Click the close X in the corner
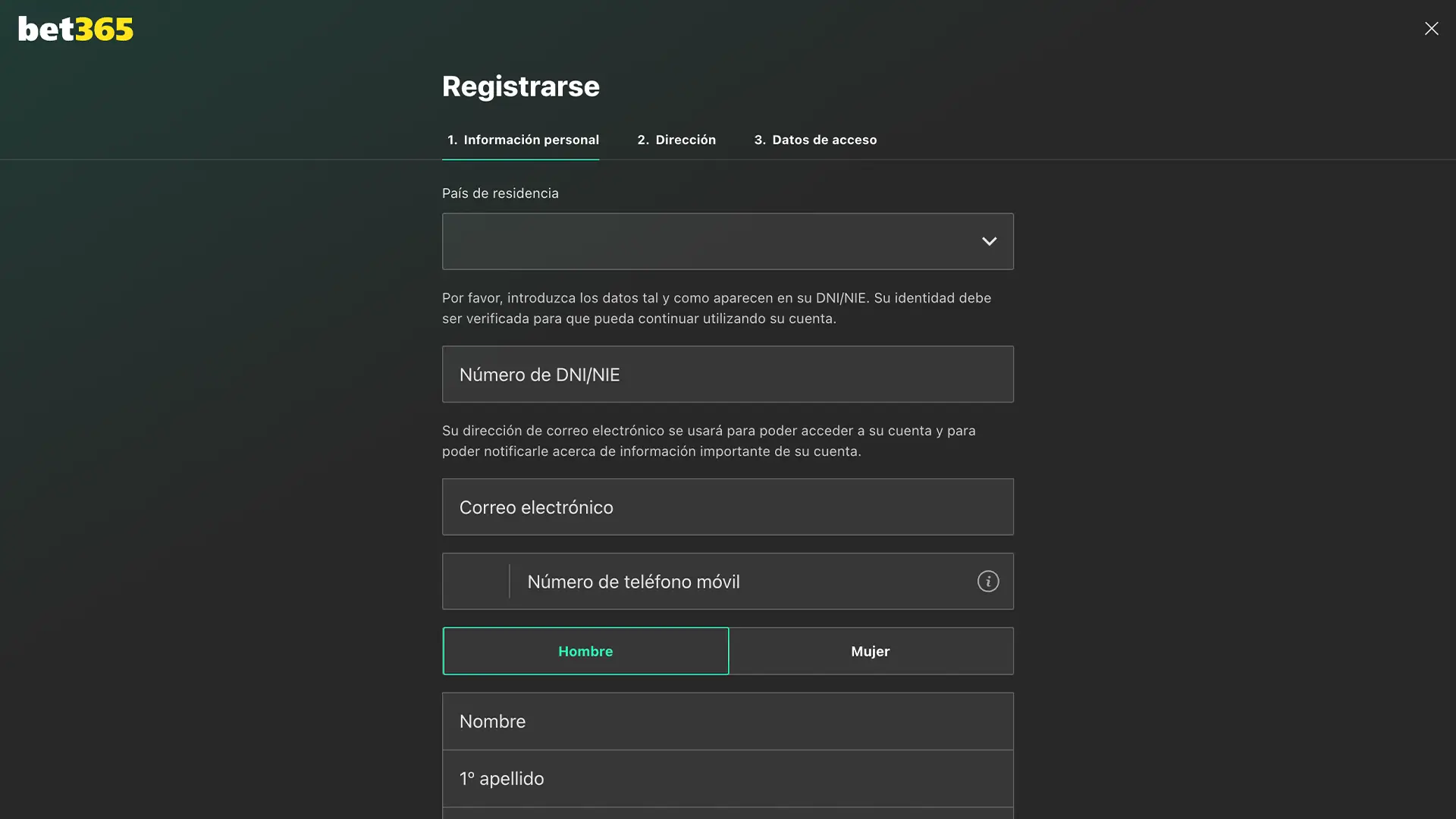The height and width of the screenshot is (819, 1456). click(1432, 28)
